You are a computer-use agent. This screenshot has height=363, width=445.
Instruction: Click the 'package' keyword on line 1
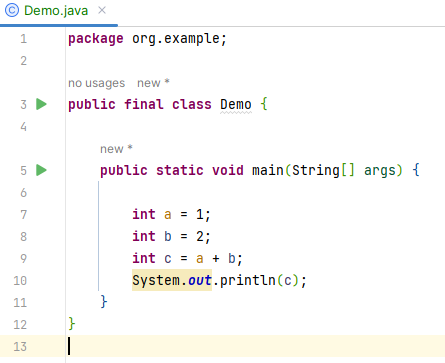click(96, 39)
